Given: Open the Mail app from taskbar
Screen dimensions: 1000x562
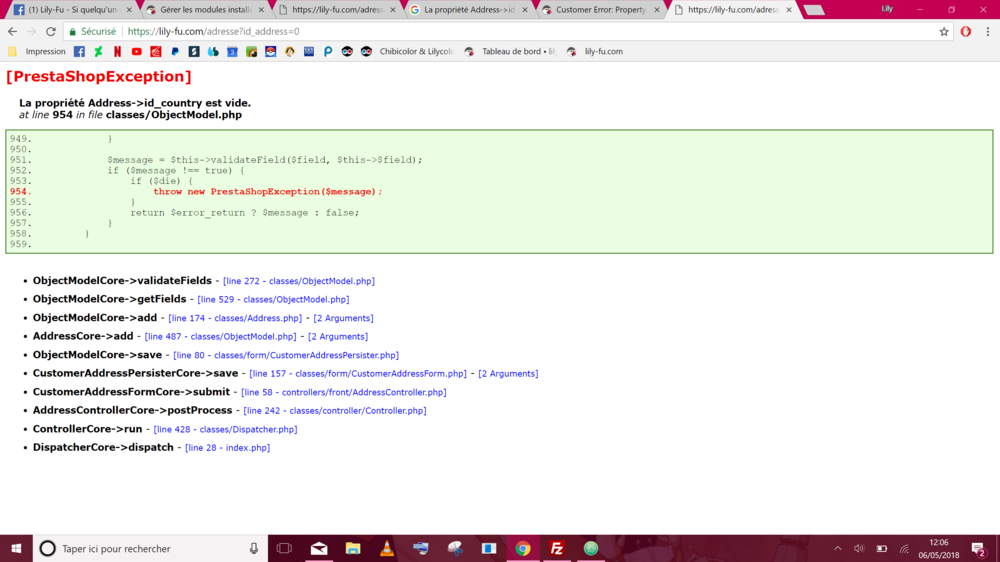Looking at the screenshot, I should (x=319, y=549).
